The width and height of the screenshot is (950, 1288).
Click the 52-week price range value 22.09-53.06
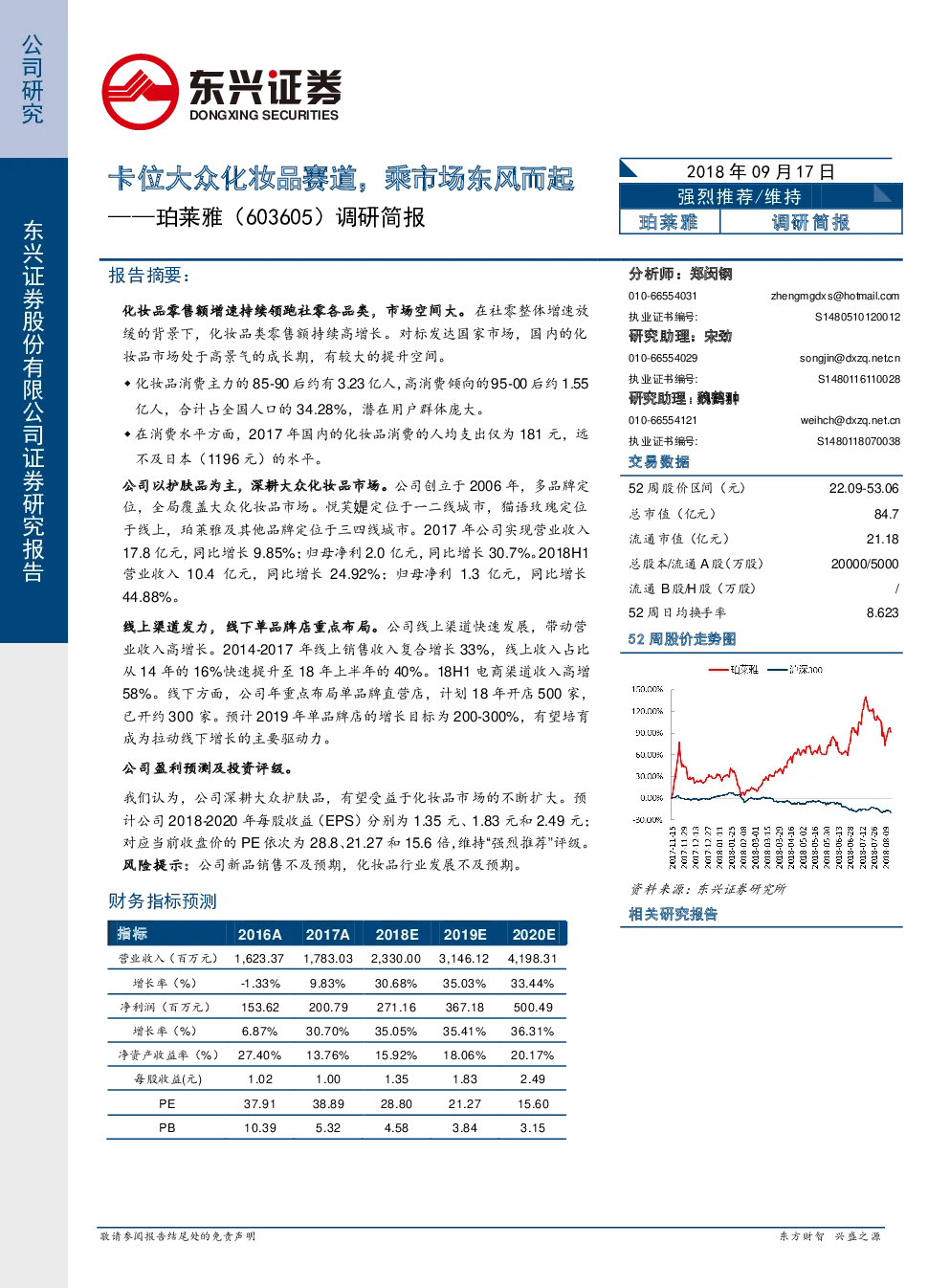[x=864, y=488]
